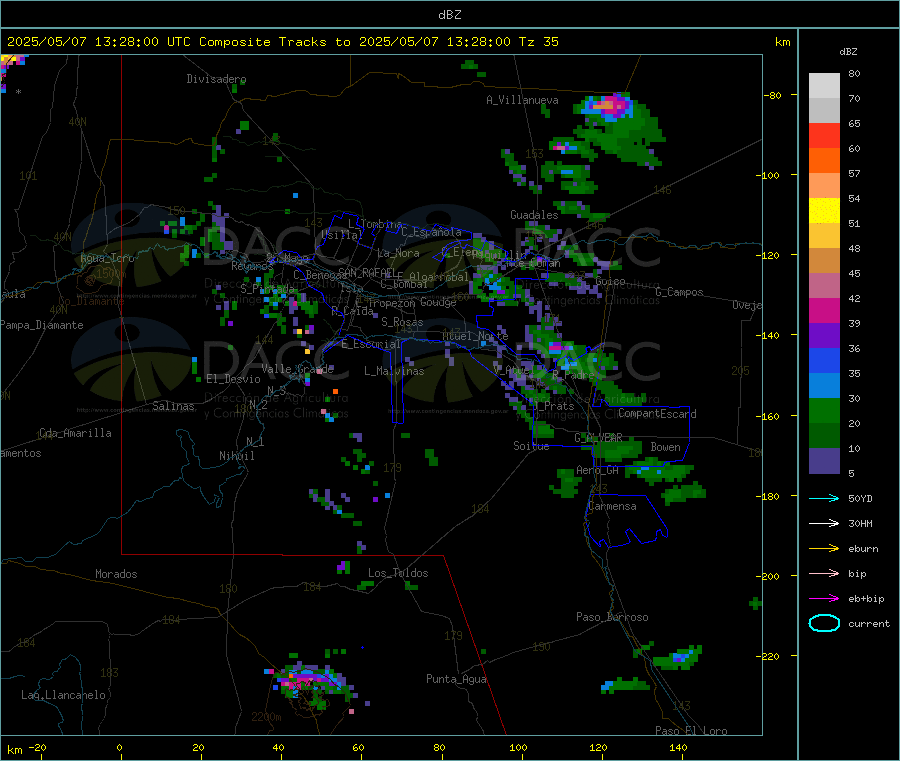
Task: Click the 0 km bottom axis tick
Action: pos(119,747)
